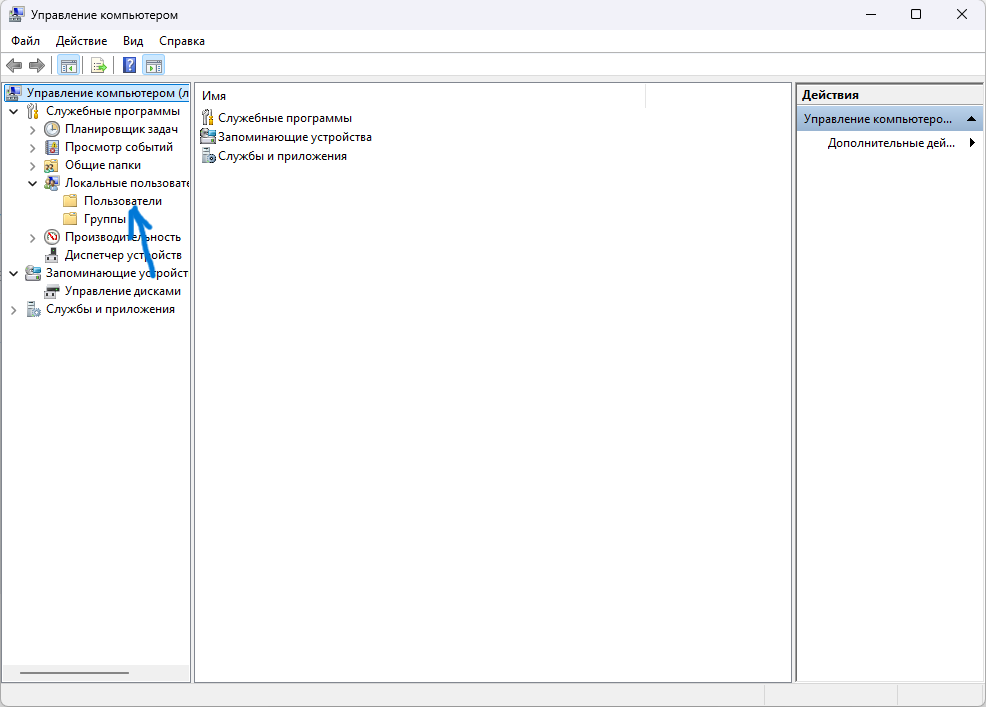
Task: Click the Task Scheduler clock icon
Action: coord(52,129)
